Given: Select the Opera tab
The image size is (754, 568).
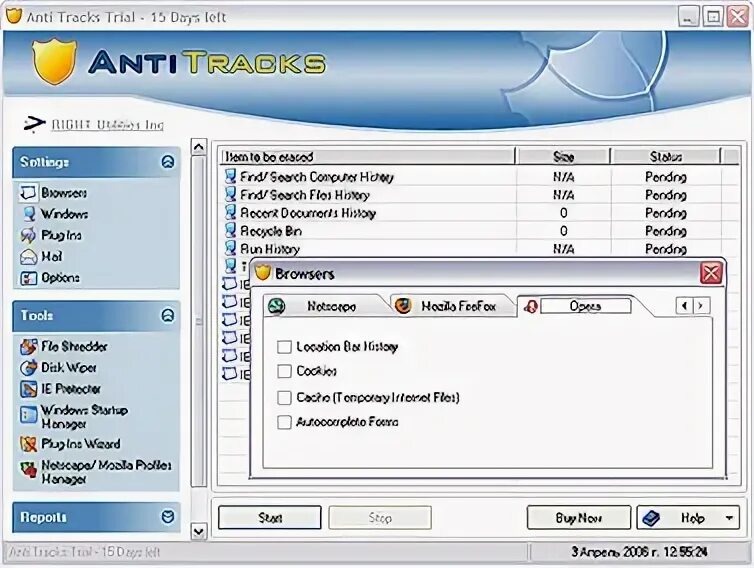Looking at the screenshot, I should pyautogui.click(x=585, y=306).
